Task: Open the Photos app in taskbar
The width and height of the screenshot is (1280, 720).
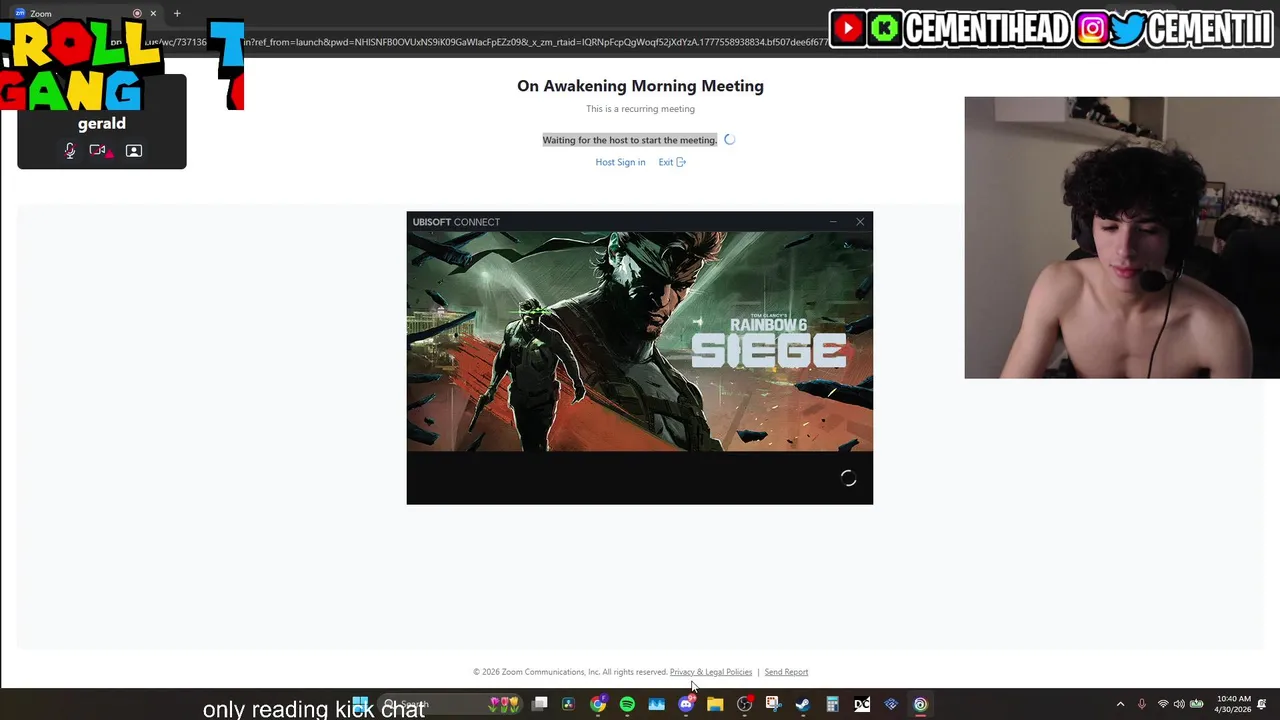Action: point(657,704)
